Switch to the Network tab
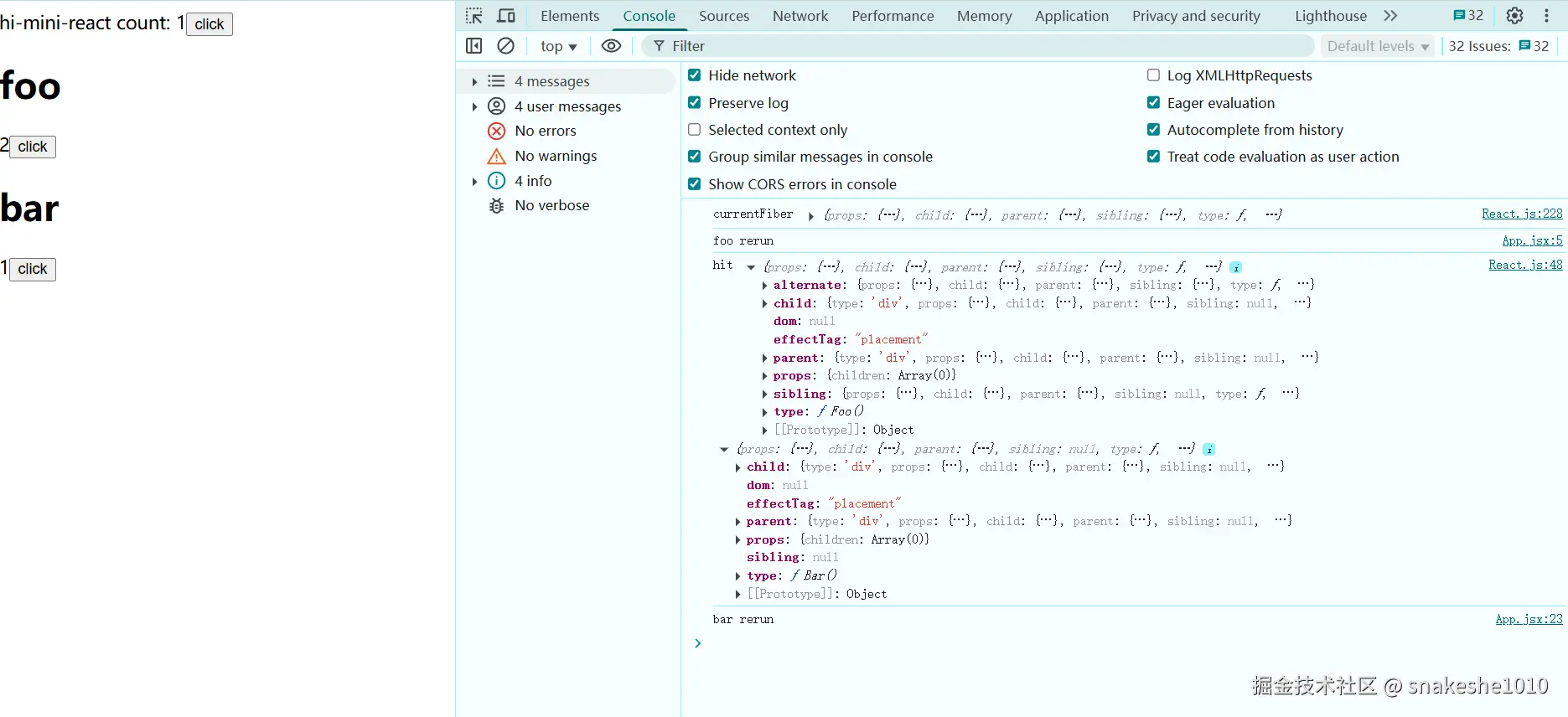This screenshot has width=1568, height=717. click(x=800, y=16)
